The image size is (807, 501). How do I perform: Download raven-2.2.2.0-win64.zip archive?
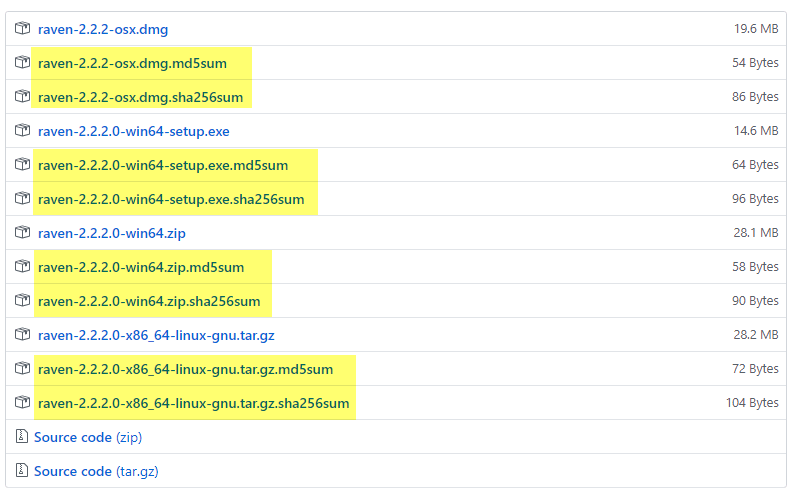click(x=111, y=233)
